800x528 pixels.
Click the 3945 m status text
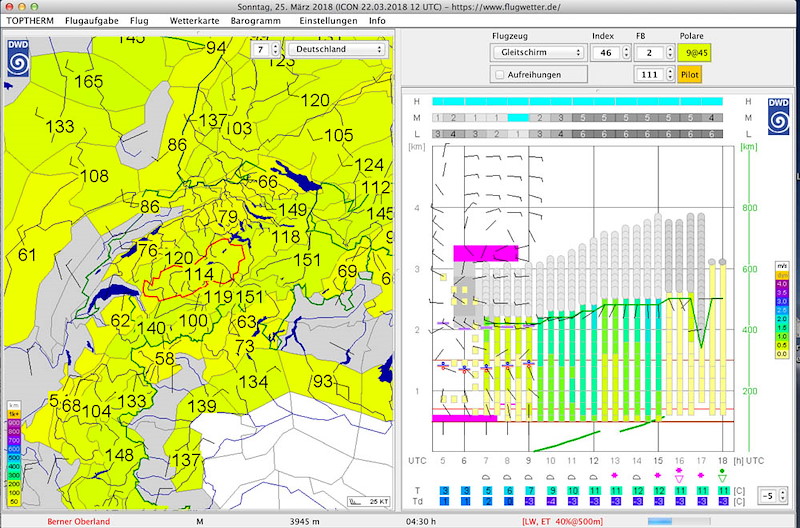(305, 521)
